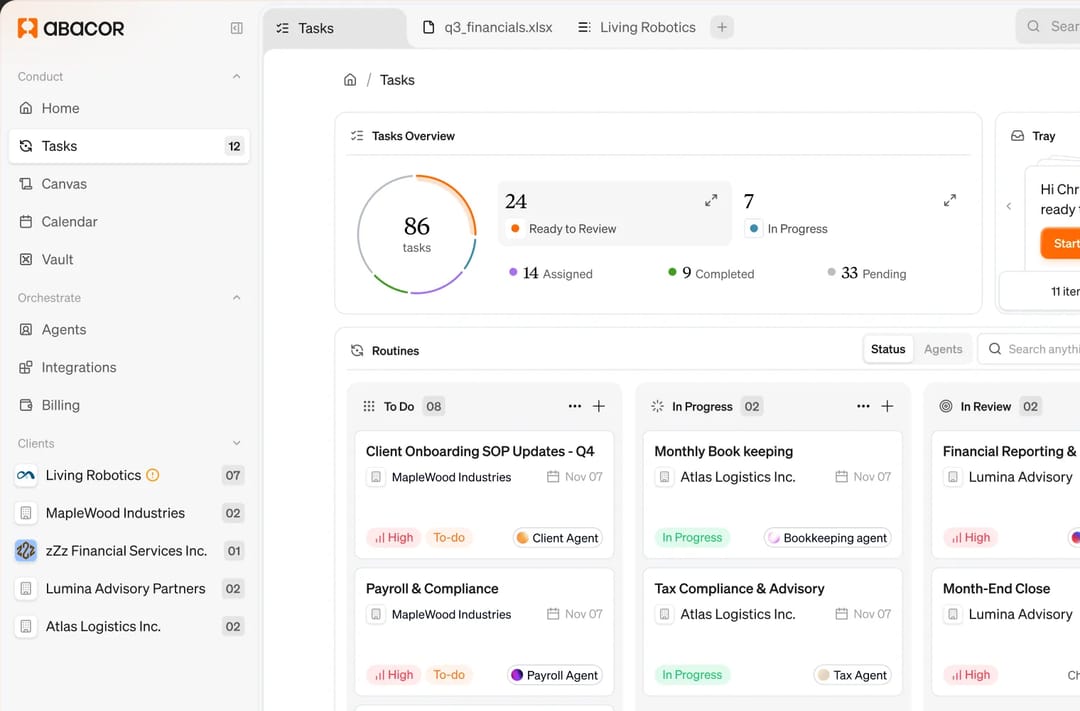Open To Do column options menu
Screen dimensions: 1080x711
coord(574,406)
